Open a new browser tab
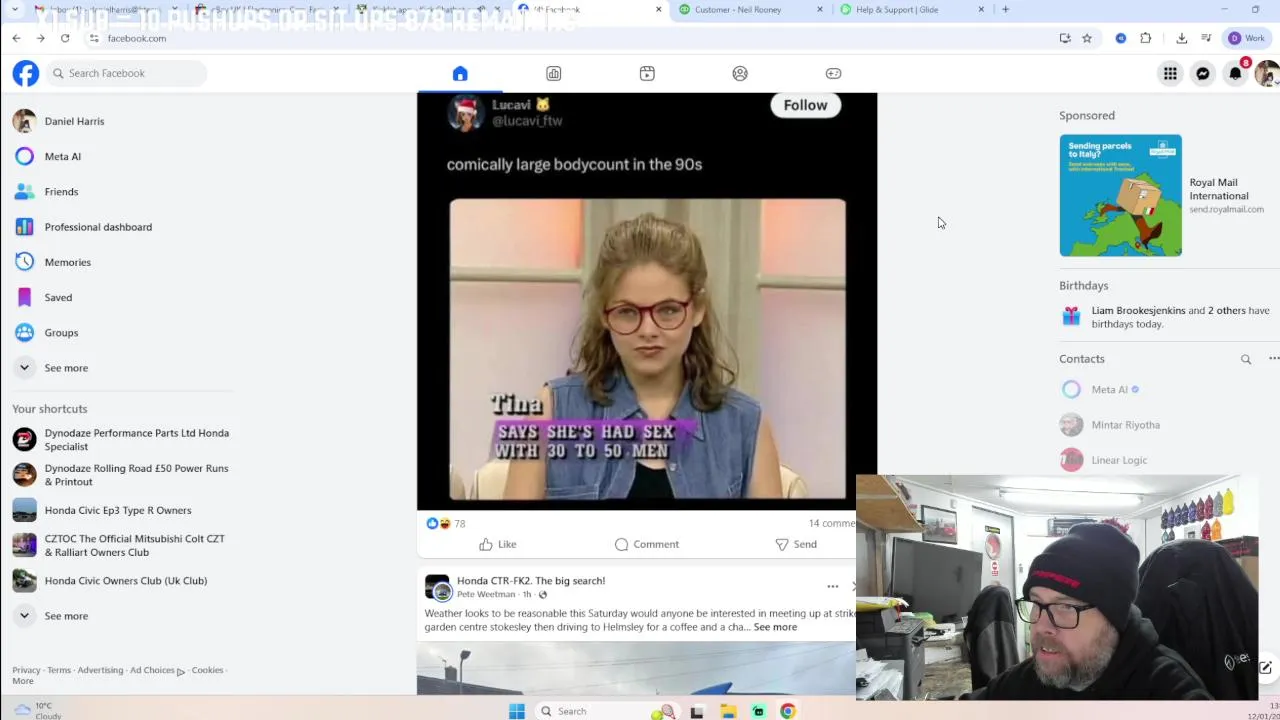Image resolution: width=1280 pixels, height=720 pixels. click(x=1005, y=10)
